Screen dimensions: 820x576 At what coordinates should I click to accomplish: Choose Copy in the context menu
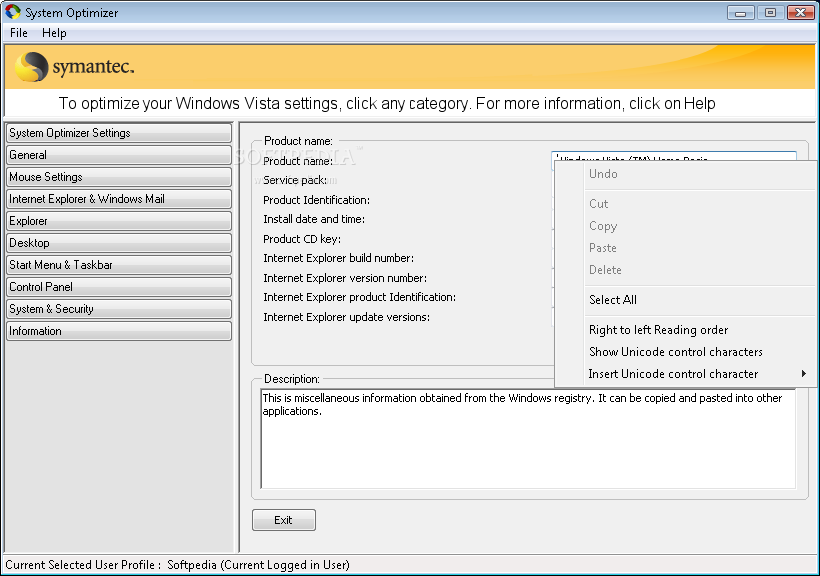point(685,225)
